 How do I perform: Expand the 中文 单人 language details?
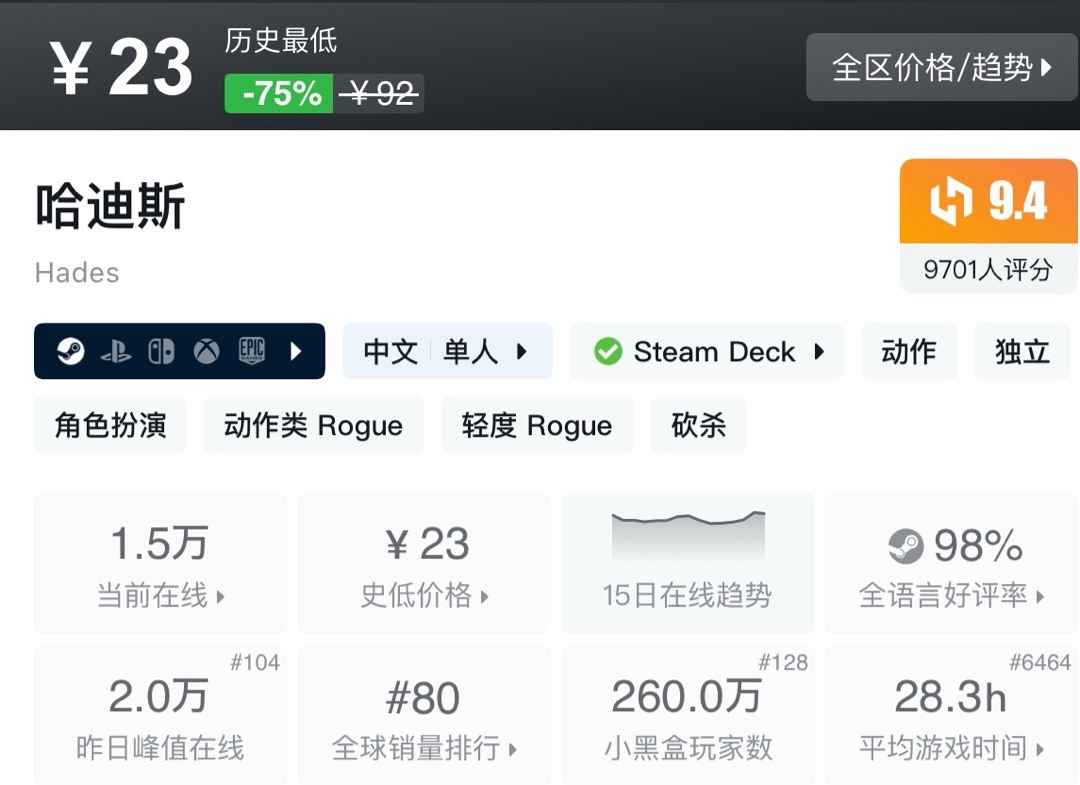click(446, 352)
